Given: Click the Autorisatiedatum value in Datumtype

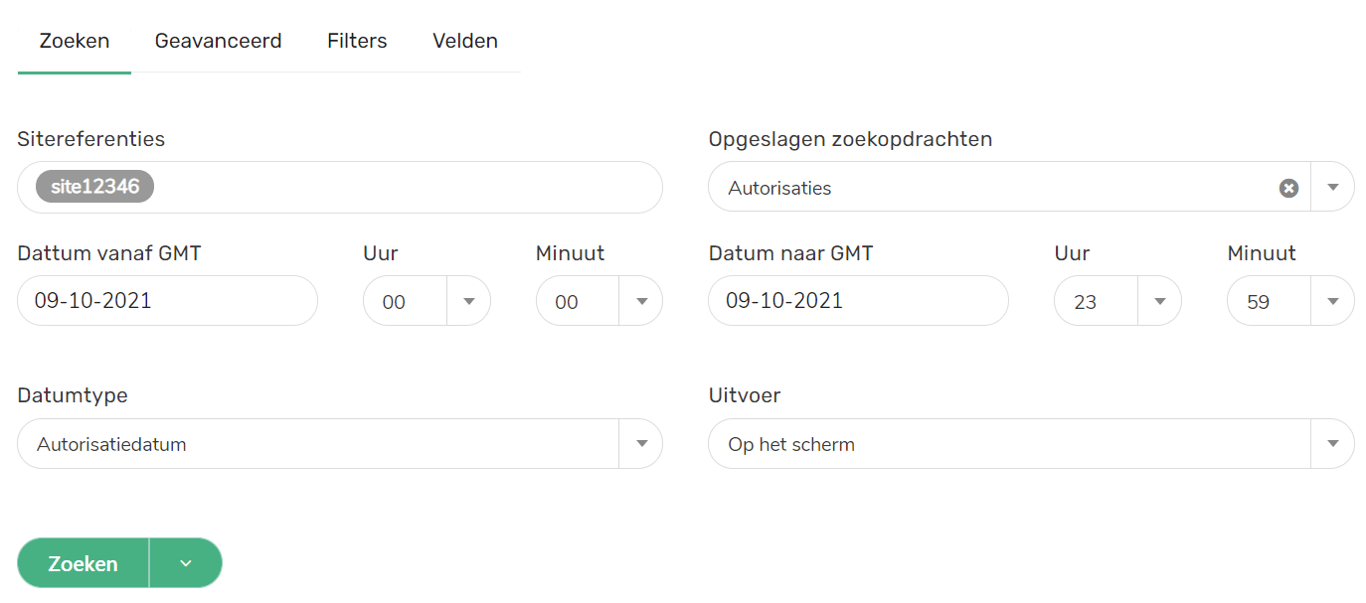Looking at the screenshot, I should 112,445.
